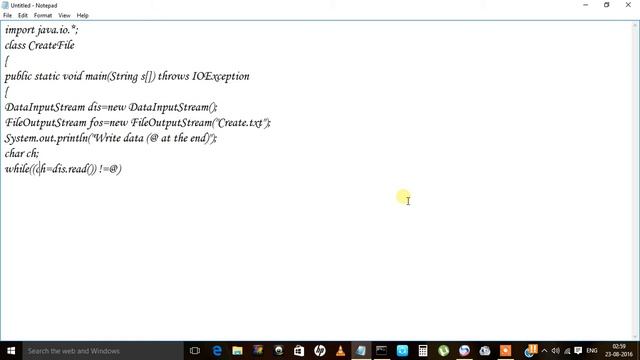Open the Format menu
The width and height of the screenshot is (640, 360).
point(43,16)
